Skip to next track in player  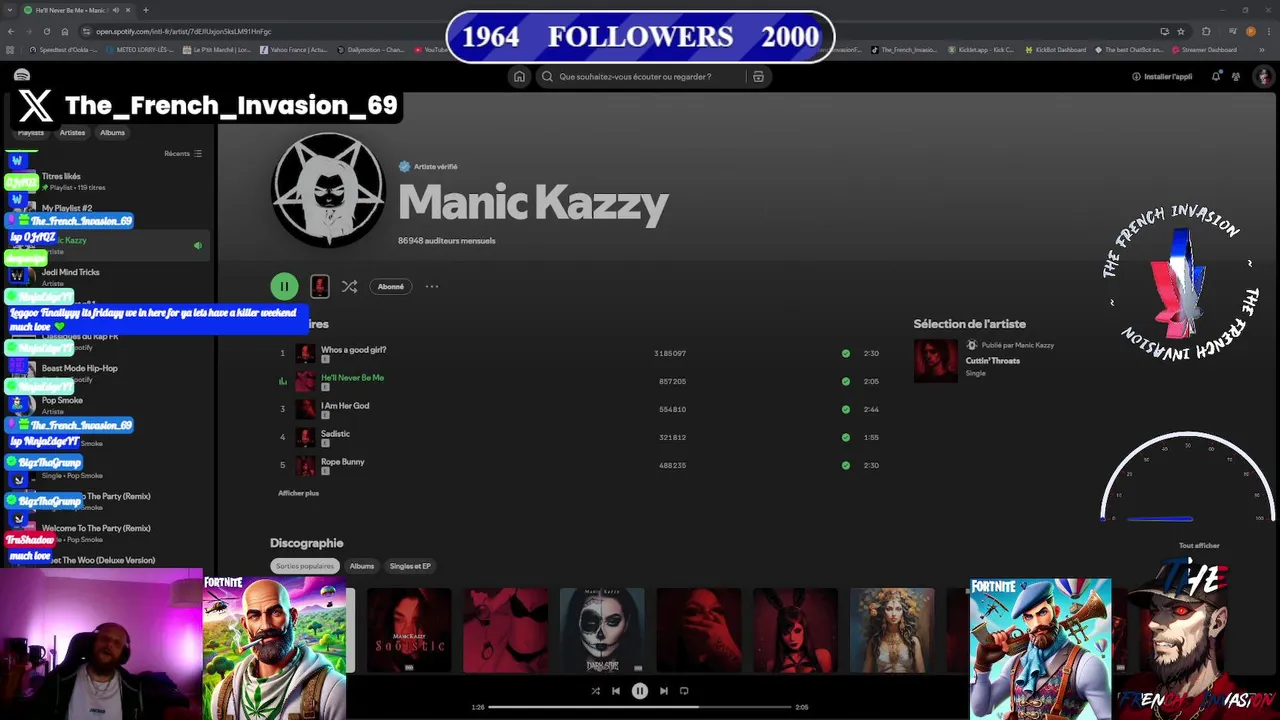[664, 691]
